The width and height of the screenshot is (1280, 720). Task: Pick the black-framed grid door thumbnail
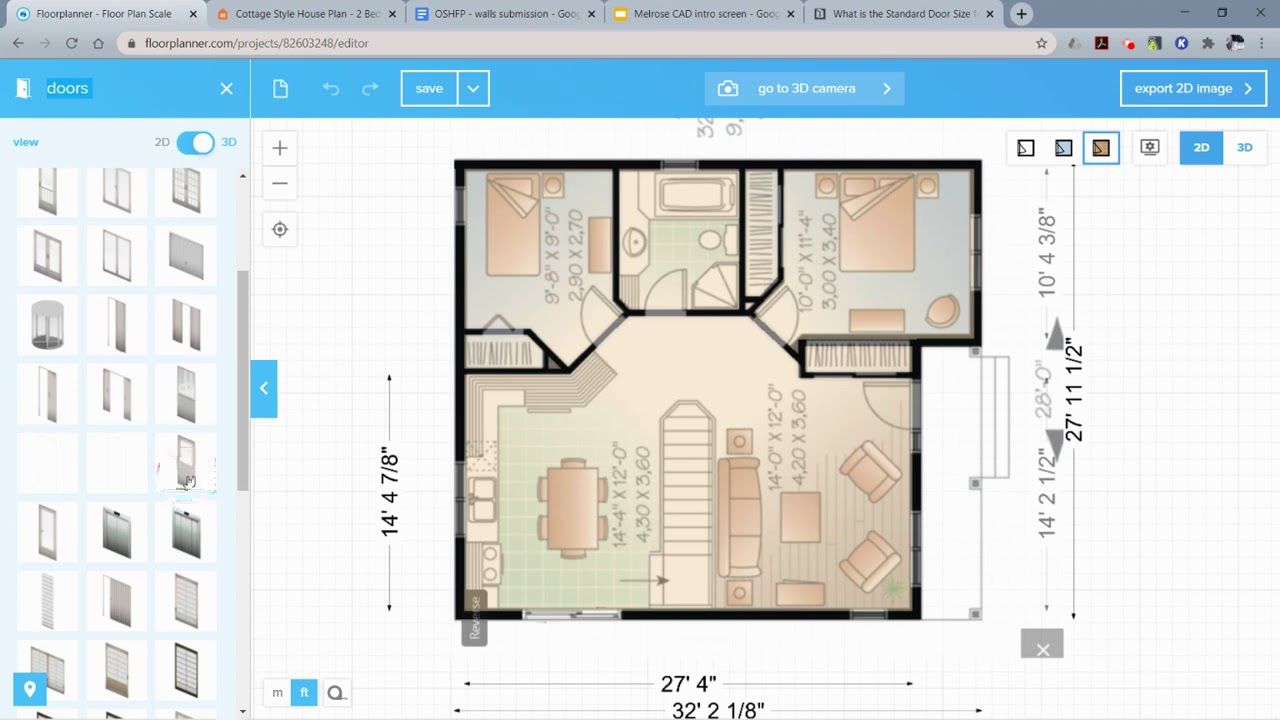point(186,670)
